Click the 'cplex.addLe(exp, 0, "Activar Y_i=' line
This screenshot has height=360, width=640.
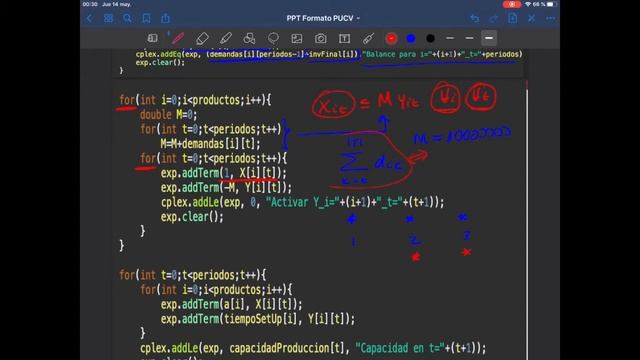coord(302,202)
